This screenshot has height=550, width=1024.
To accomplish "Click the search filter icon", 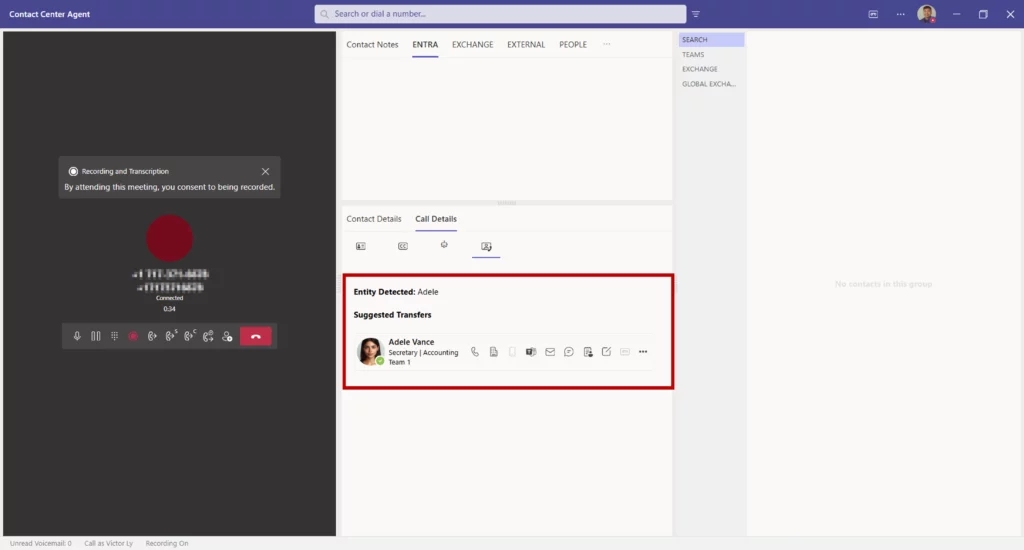I will [696, 14].
